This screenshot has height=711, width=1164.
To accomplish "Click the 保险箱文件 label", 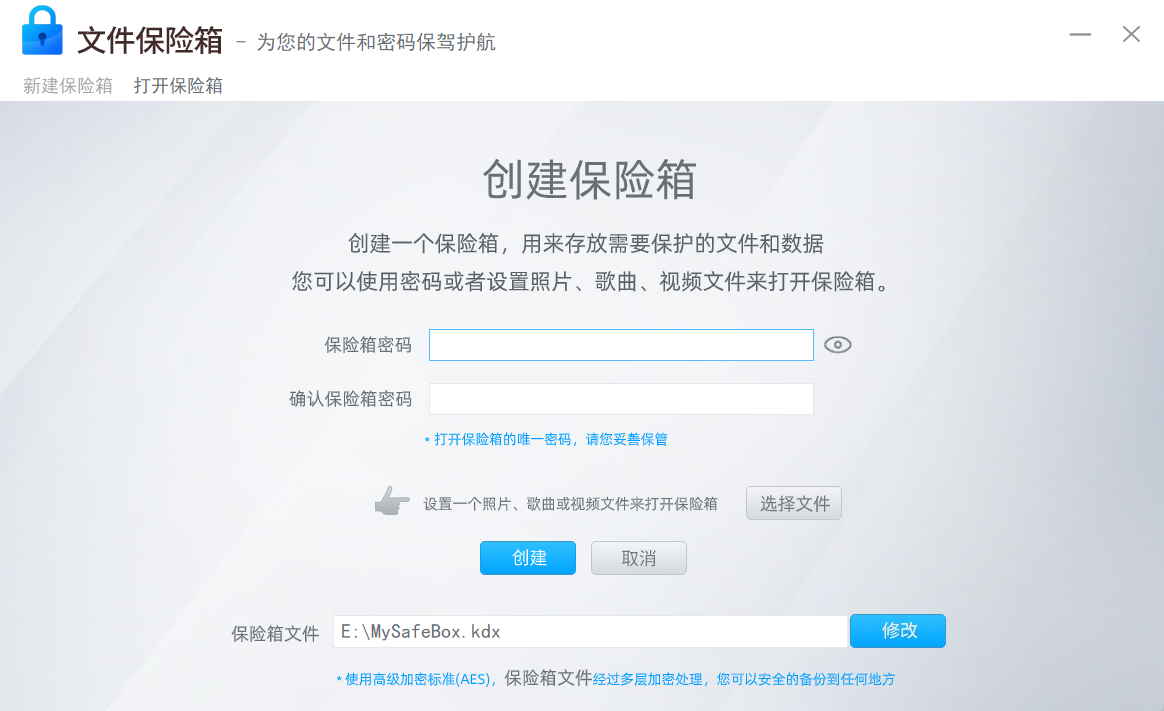I will pyautogui.click(x=275, y=634).
